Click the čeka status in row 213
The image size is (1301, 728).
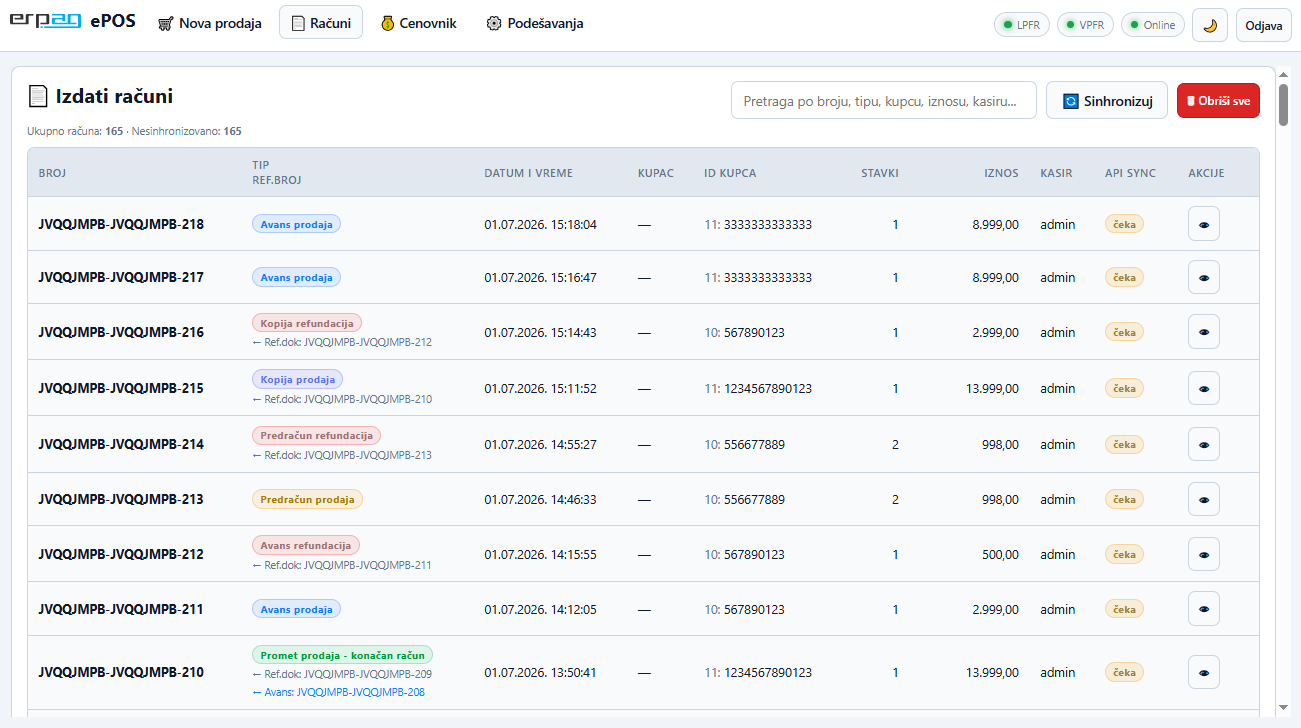[x=1124, y=498]
